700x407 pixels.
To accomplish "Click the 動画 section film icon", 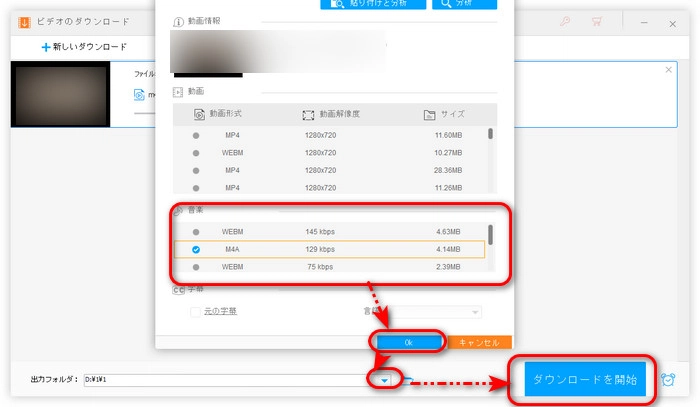I will tap(178, 92).
